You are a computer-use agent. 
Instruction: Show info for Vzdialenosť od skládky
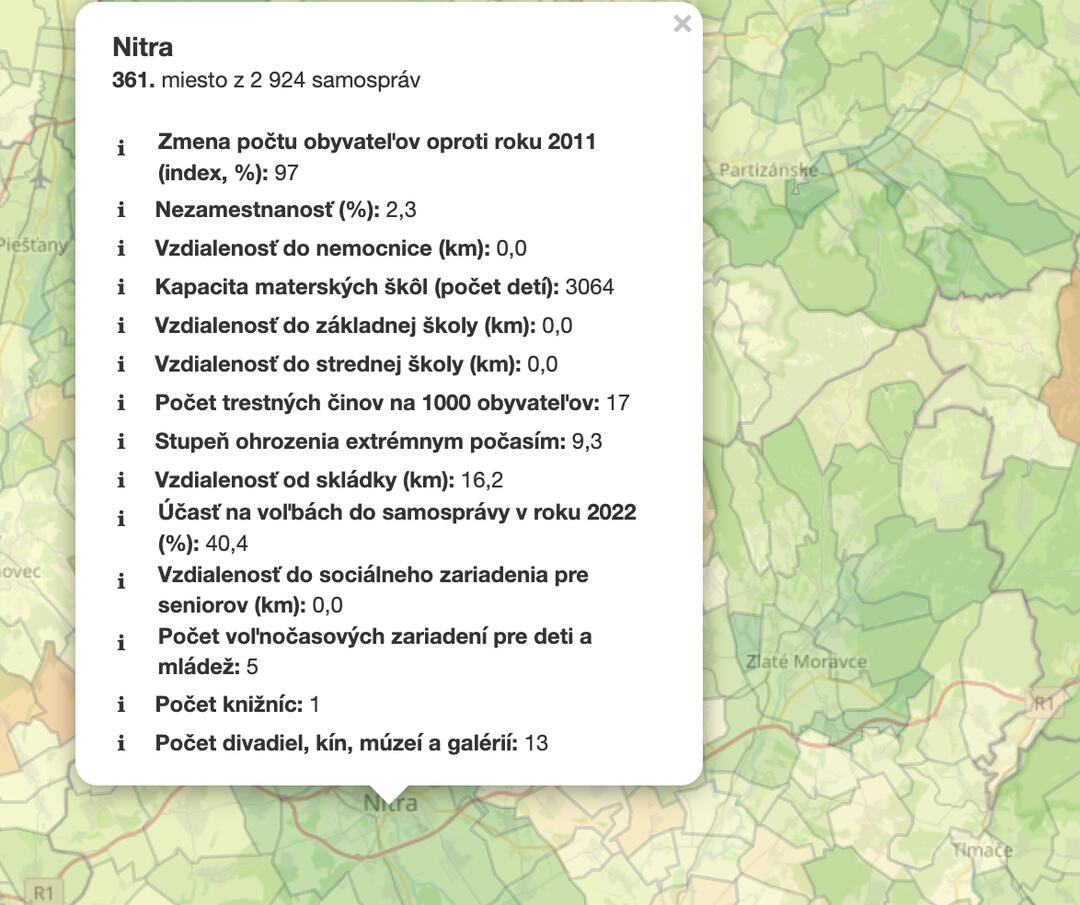121,481
